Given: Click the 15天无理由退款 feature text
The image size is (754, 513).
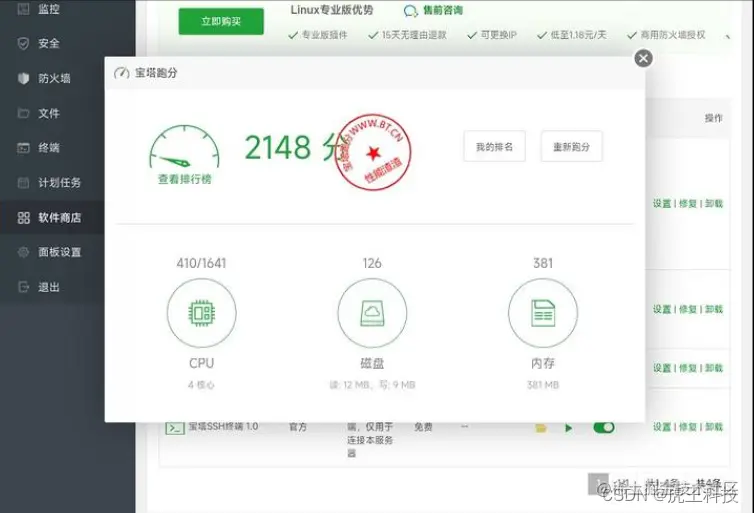Looking at the screenshot, I should pyautogui.click(x=414, y=35).
